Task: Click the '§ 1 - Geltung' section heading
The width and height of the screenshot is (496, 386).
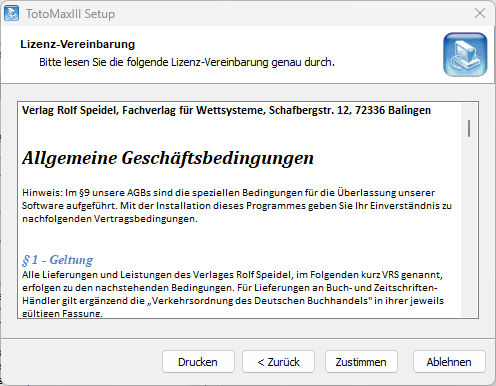Action: 57,260
